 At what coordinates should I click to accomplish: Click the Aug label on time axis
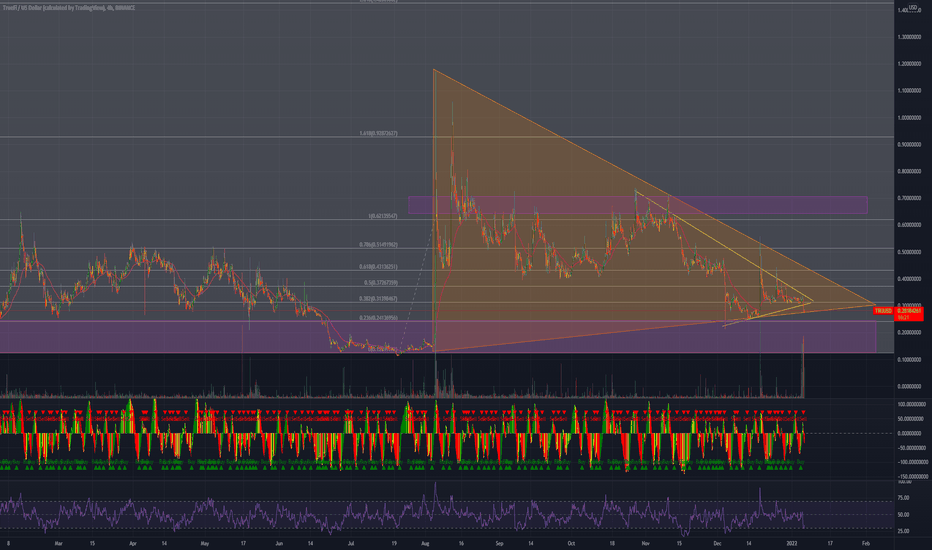click(x=425, y=543)
